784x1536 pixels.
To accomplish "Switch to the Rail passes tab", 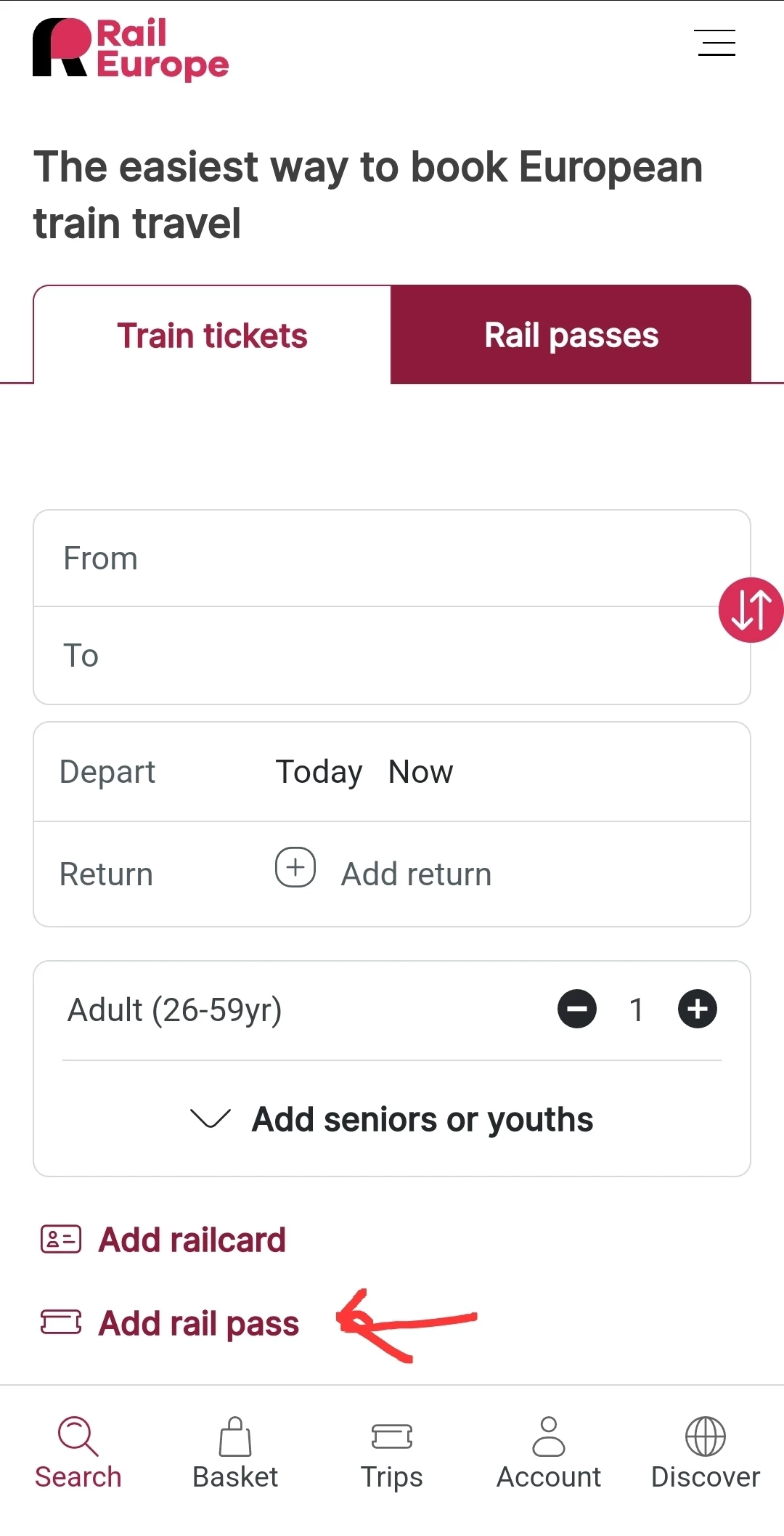I will click(571, 335).
